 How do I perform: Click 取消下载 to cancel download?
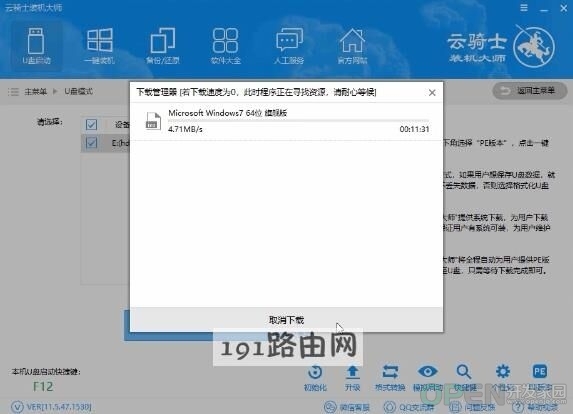[286, 320]
